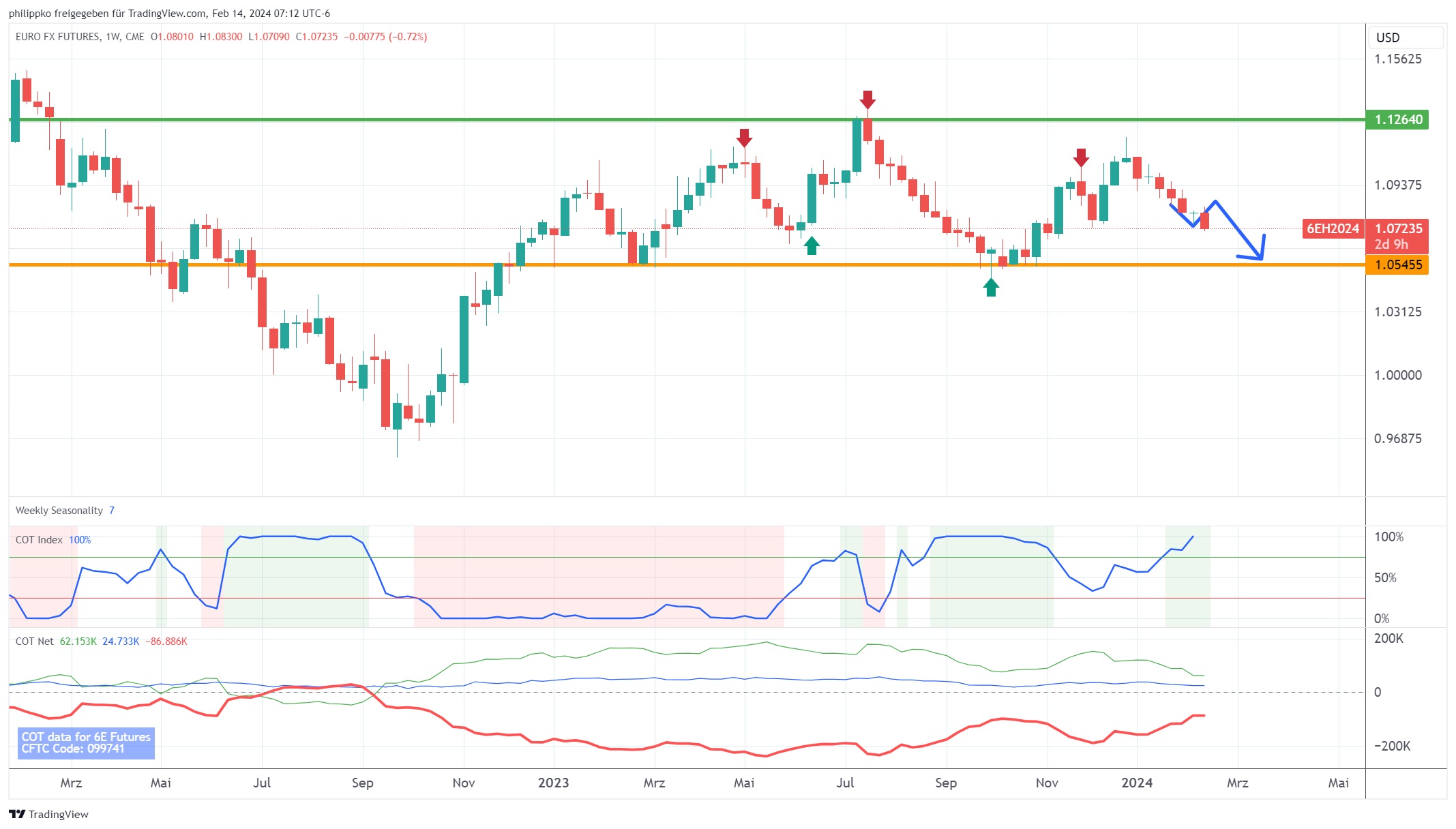
Task: Click the 1.09375 price axis label
Action: coord(1397,185)
